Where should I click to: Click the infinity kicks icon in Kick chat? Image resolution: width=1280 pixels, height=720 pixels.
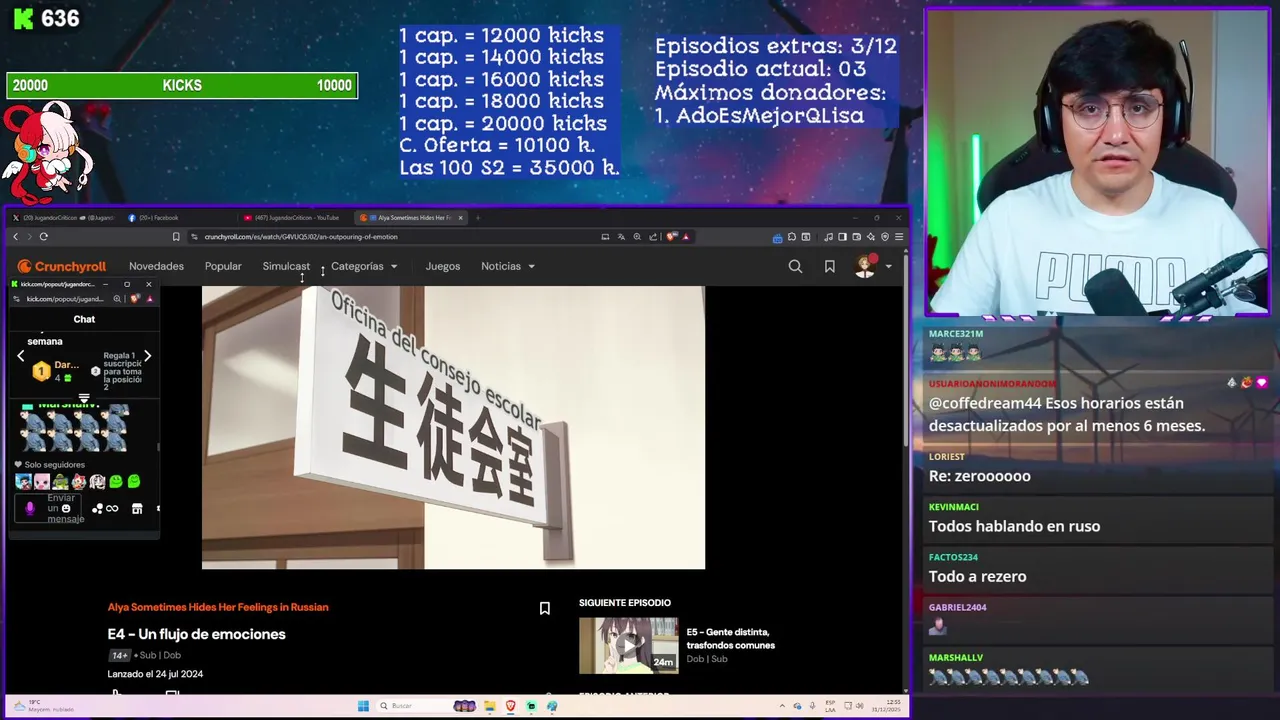(x=112, y=509)
